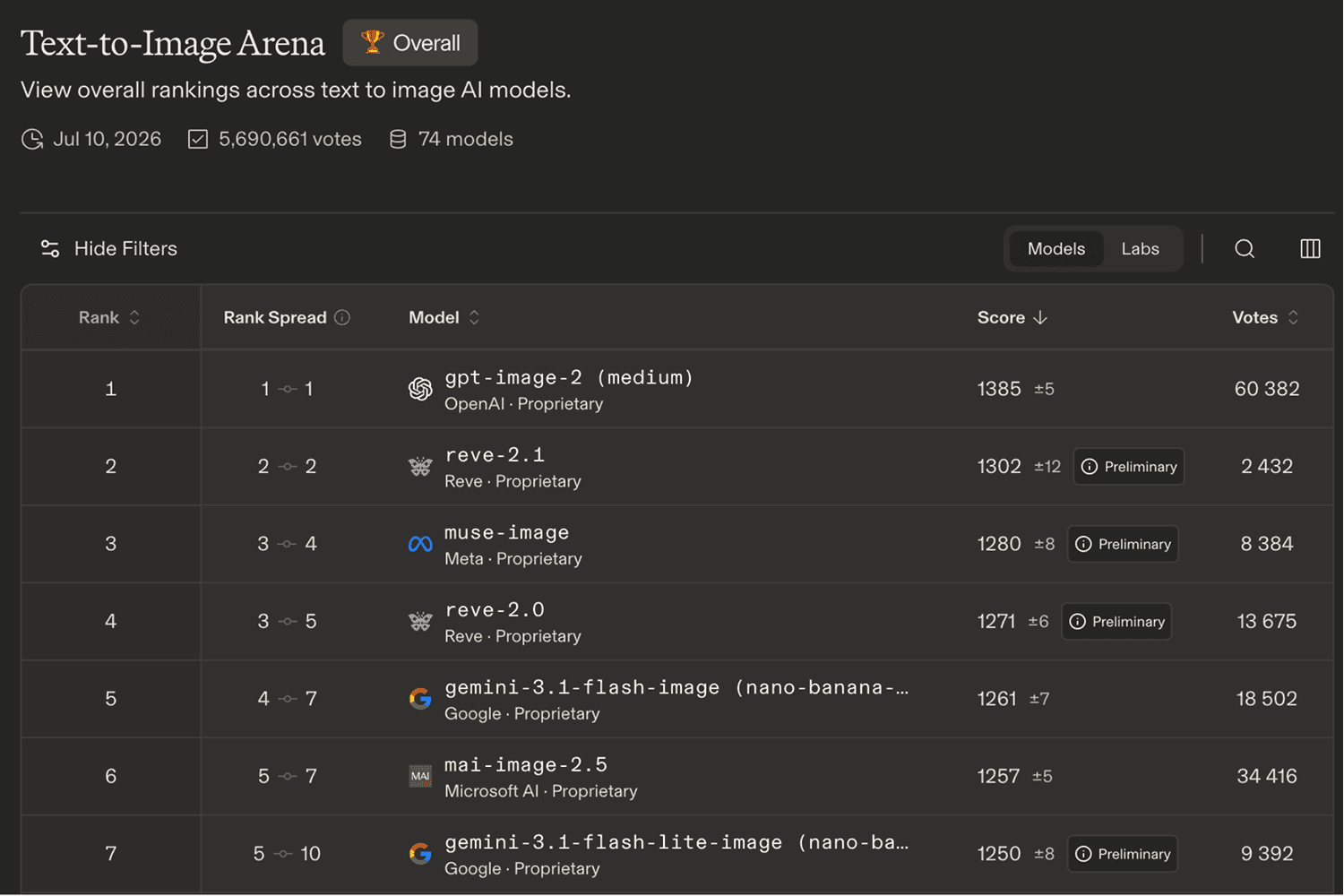Click the score 1385 for gpt-image-2
The width and height of the screenshot is (1344, 896).
point(999,389)
